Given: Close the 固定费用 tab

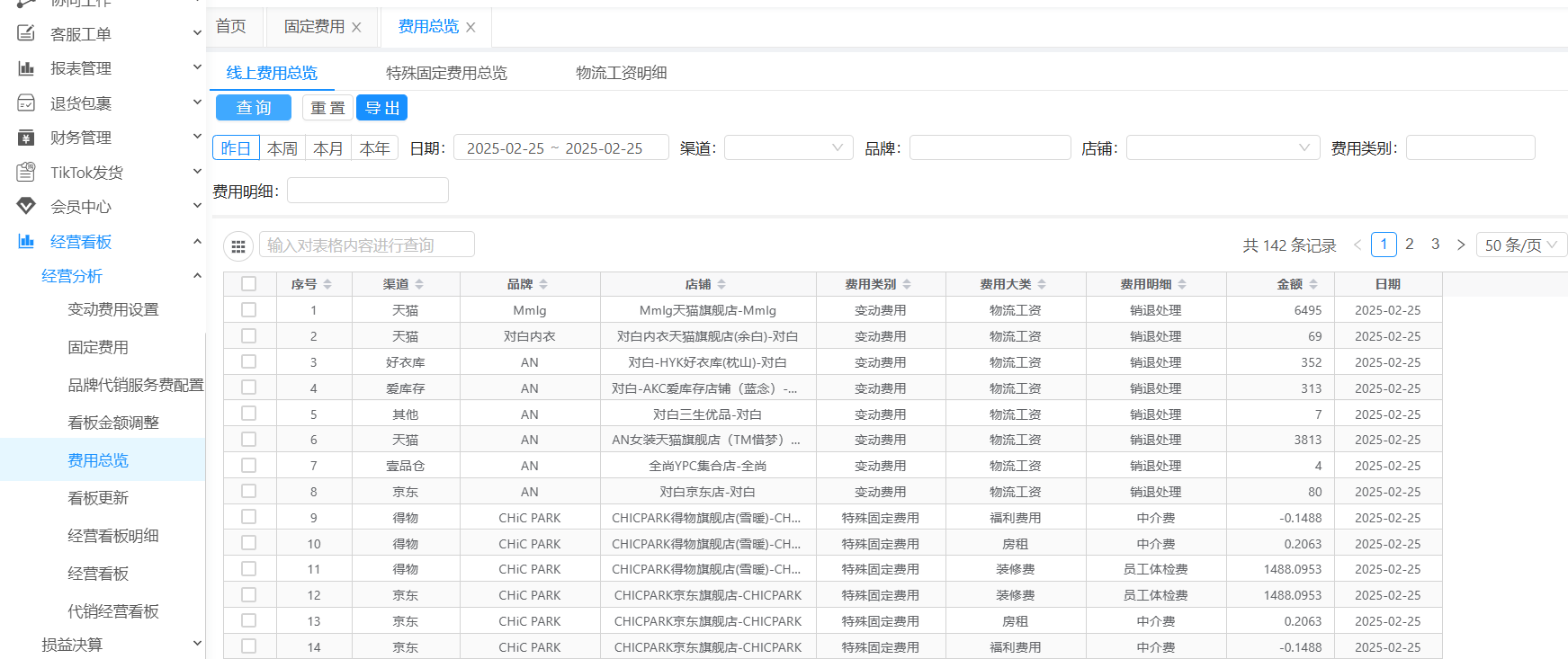Looking at the screenshot, I should (x=356, y=28).
